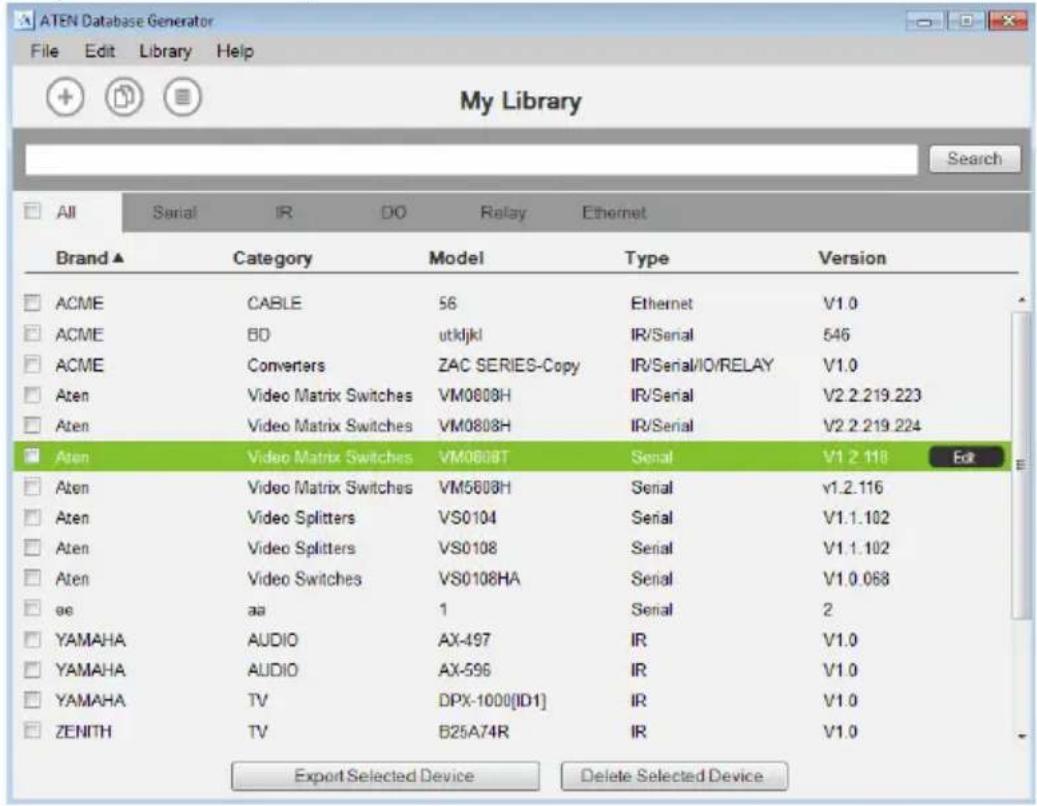Select the ZAC SERIES-Copy model cell
This screenshot has height=806, width=1037.
(509, 365)
